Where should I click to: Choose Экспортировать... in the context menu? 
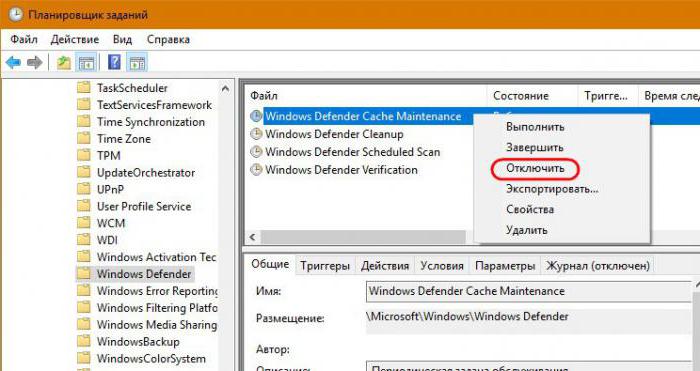552,189
